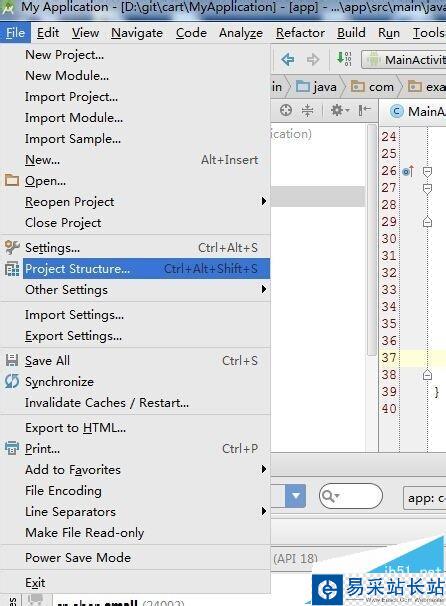Click the scroll from source target icon

pos(286,111)
